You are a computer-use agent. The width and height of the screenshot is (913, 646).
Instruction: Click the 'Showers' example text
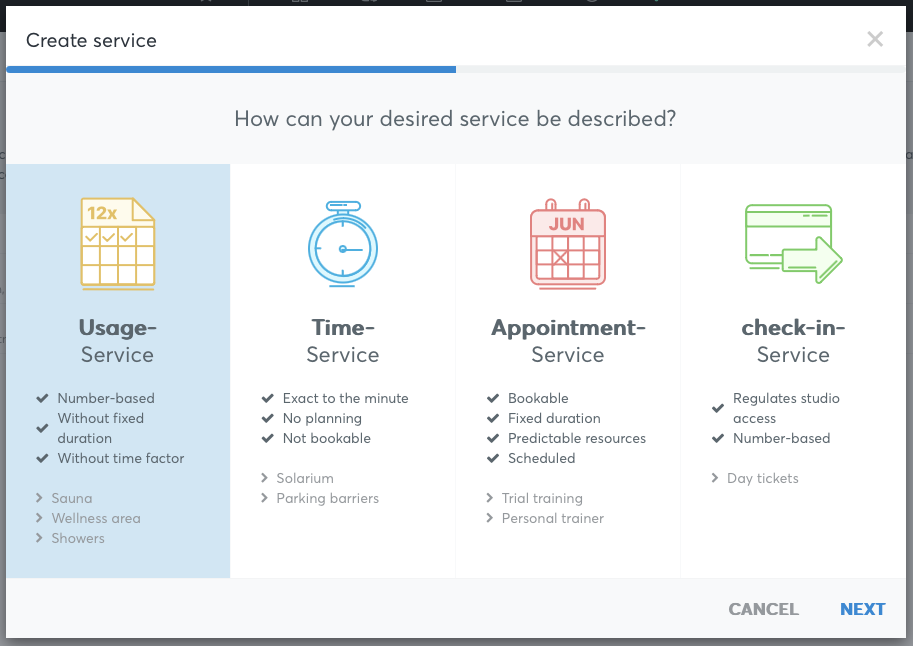78,538
